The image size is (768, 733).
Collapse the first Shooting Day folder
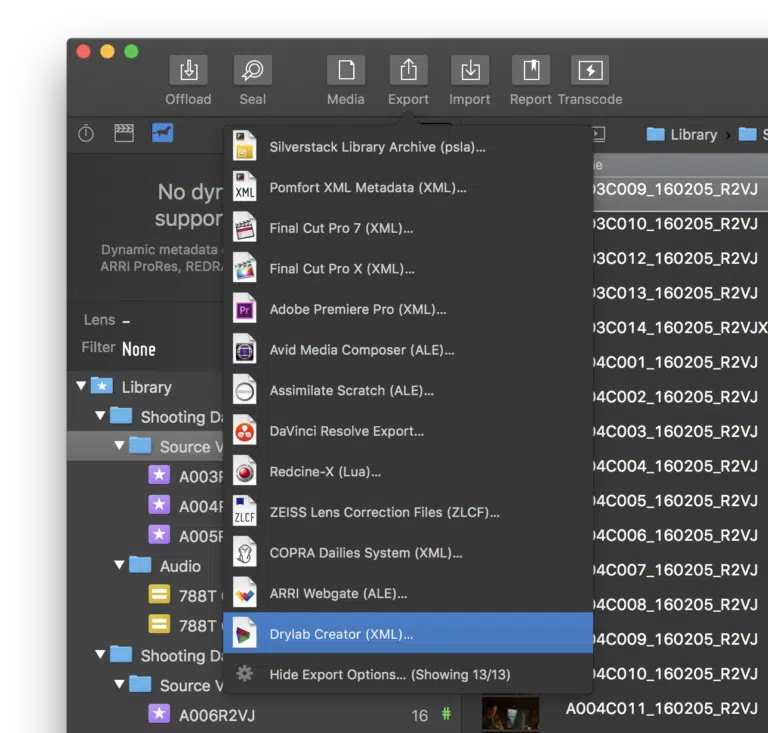100,416
